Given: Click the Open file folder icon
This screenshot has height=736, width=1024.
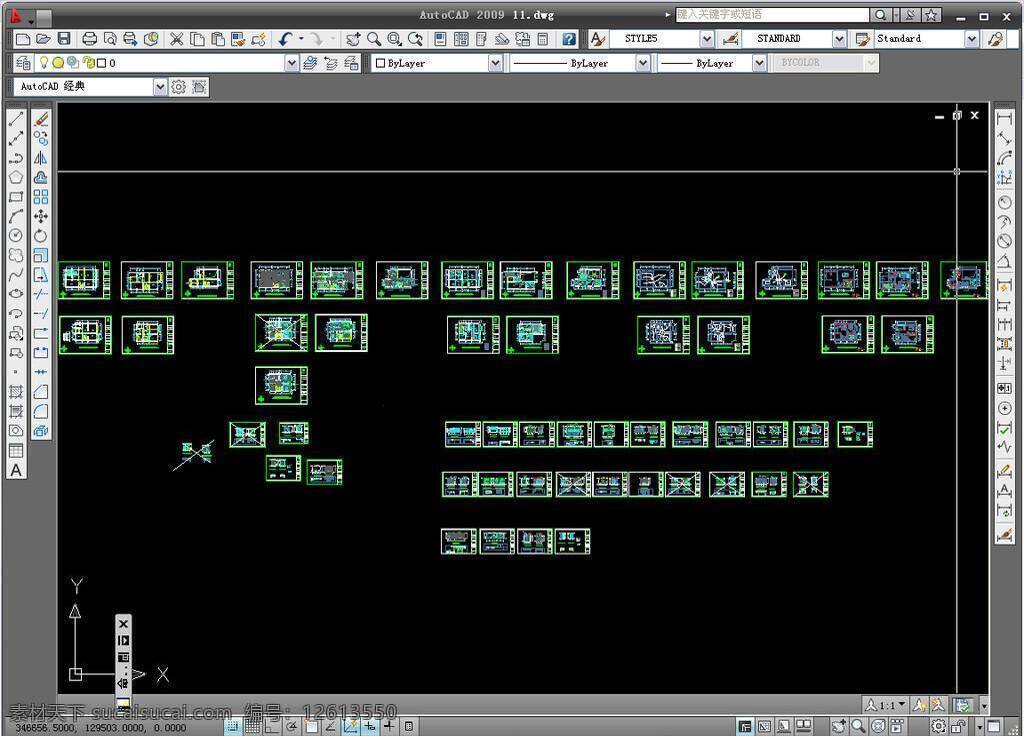Looking at the screenshot, I should point(43,39).
